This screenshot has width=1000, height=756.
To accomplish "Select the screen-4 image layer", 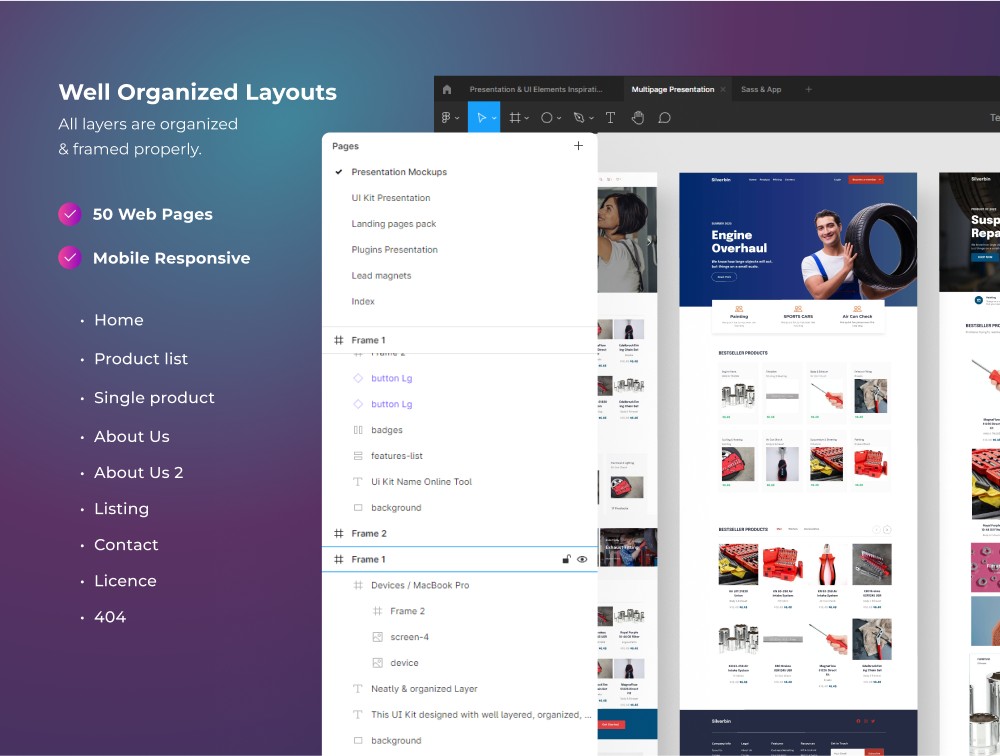I will click(409, 637).
